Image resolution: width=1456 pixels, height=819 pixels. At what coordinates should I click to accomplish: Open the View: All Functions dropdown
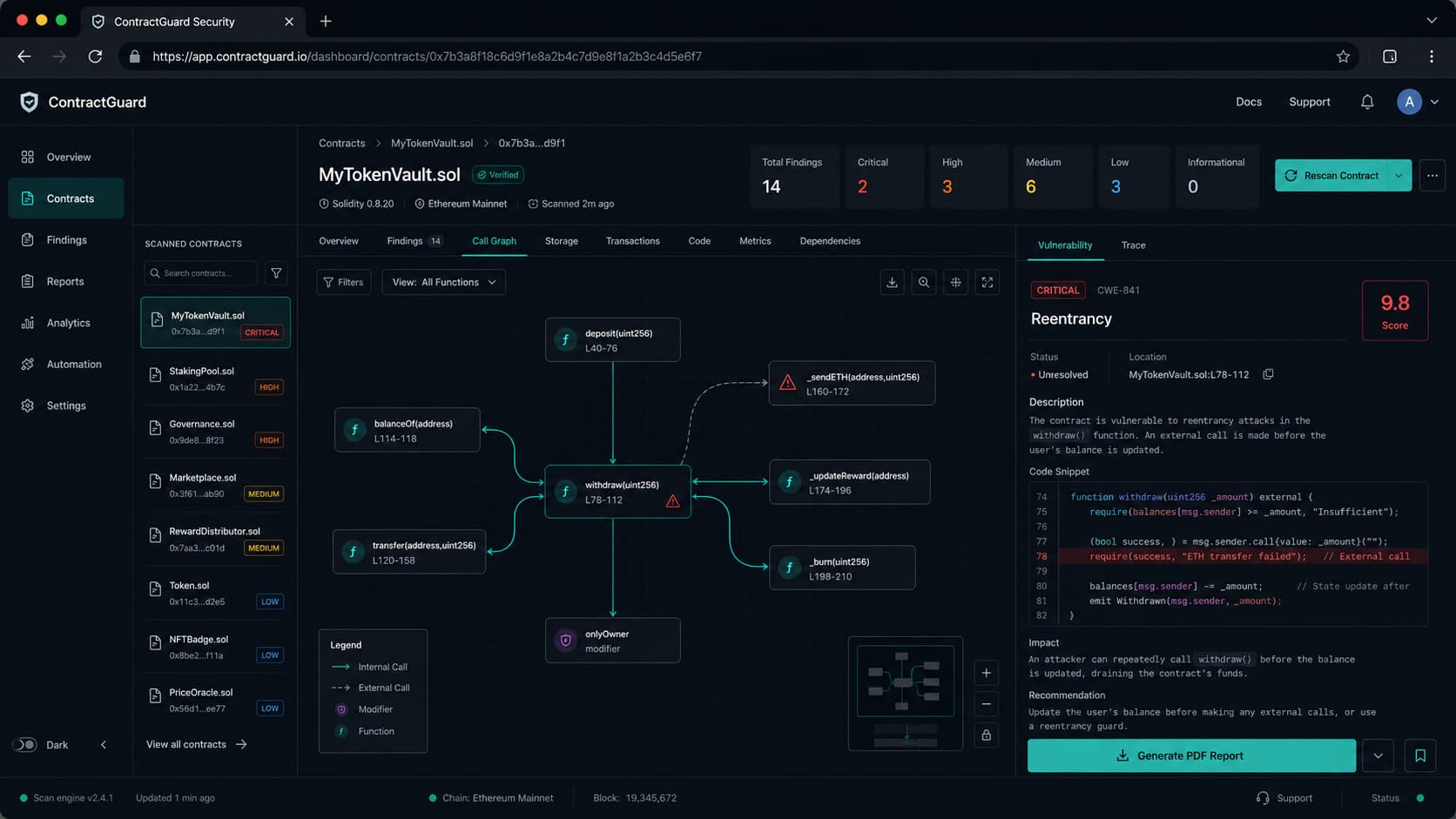(x=443, y=282)
